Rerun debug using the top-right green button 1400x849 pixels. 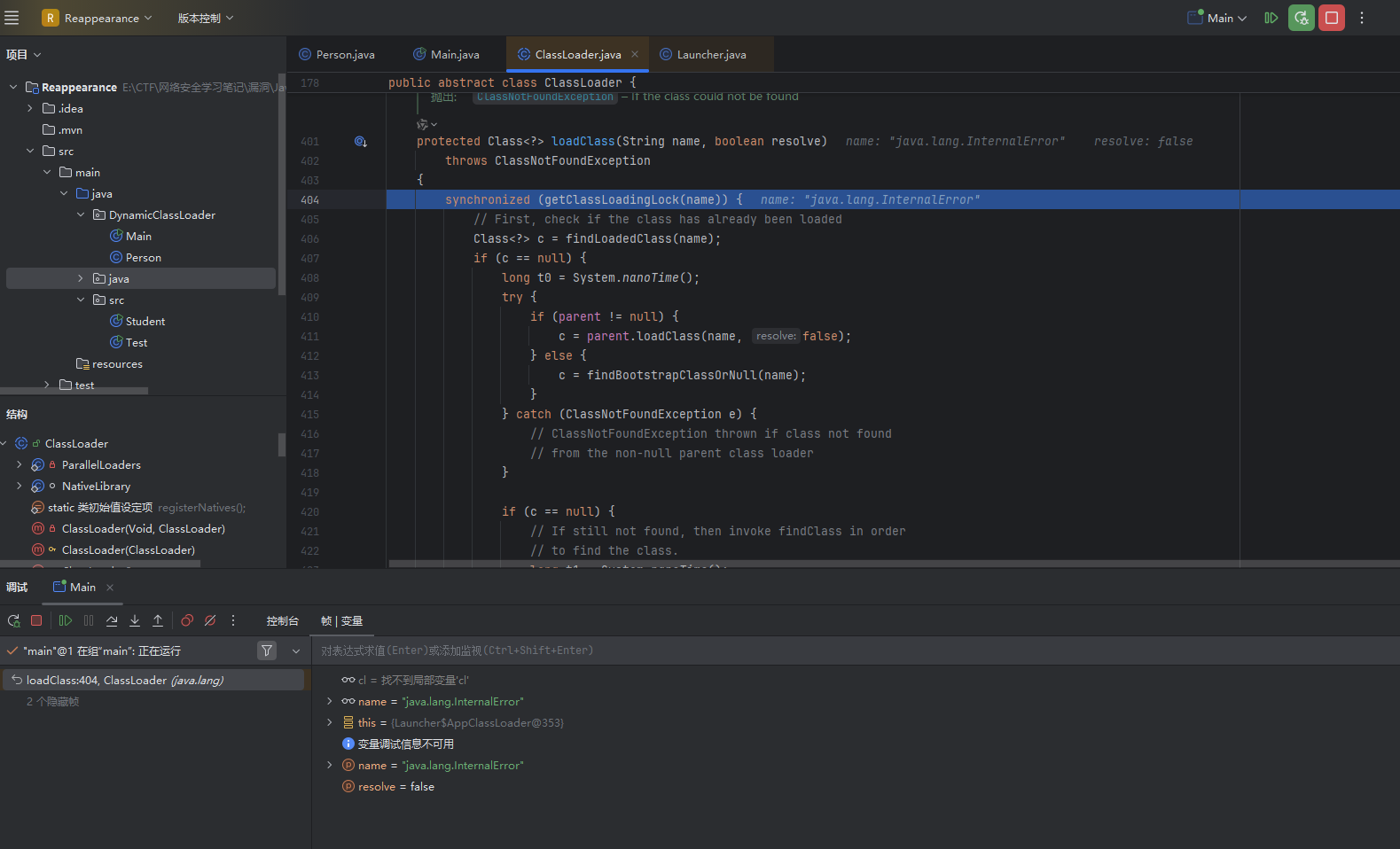click(1301, 18)
